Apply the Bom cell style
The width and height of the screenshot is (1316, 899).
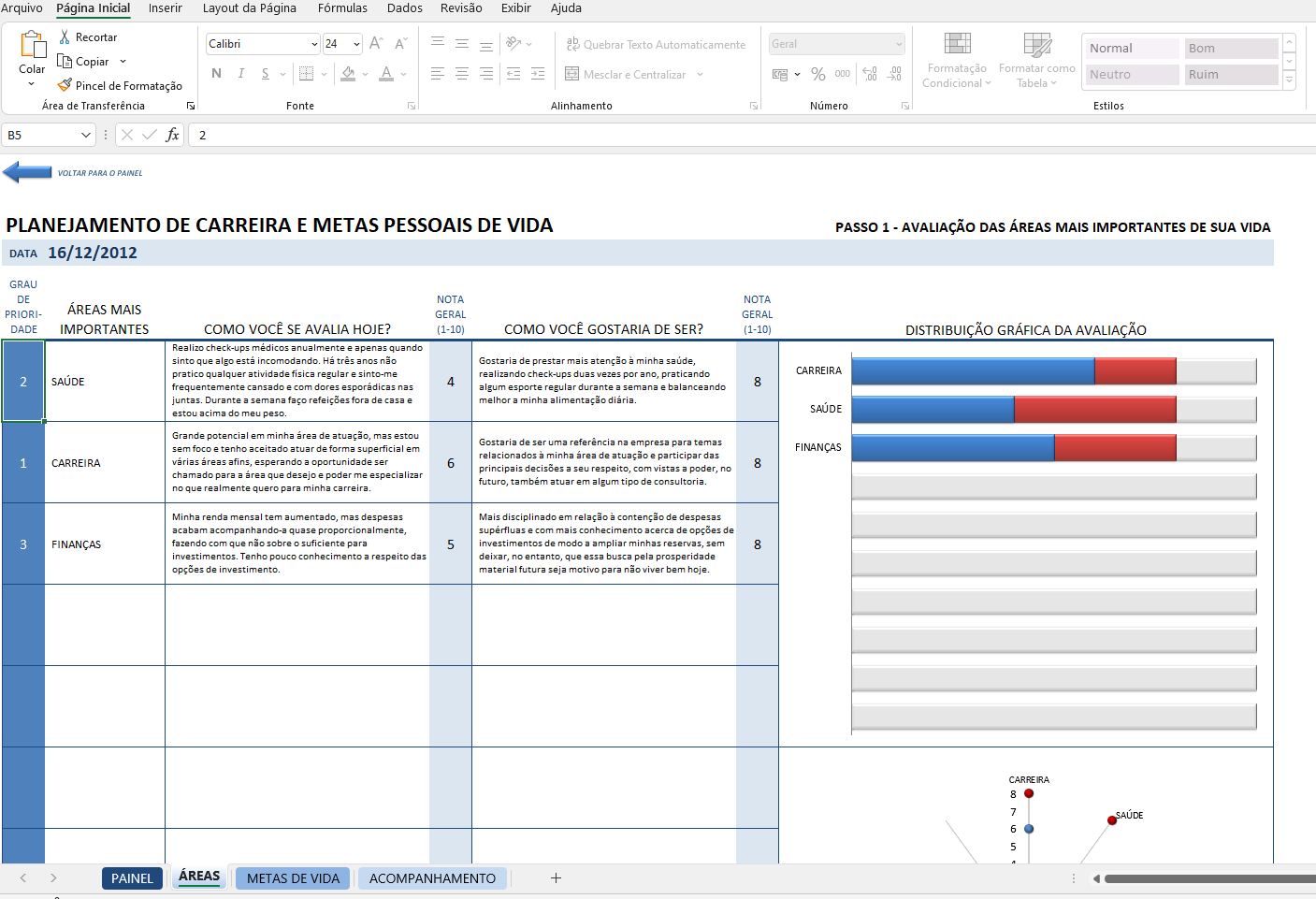tap(1230, 49)
